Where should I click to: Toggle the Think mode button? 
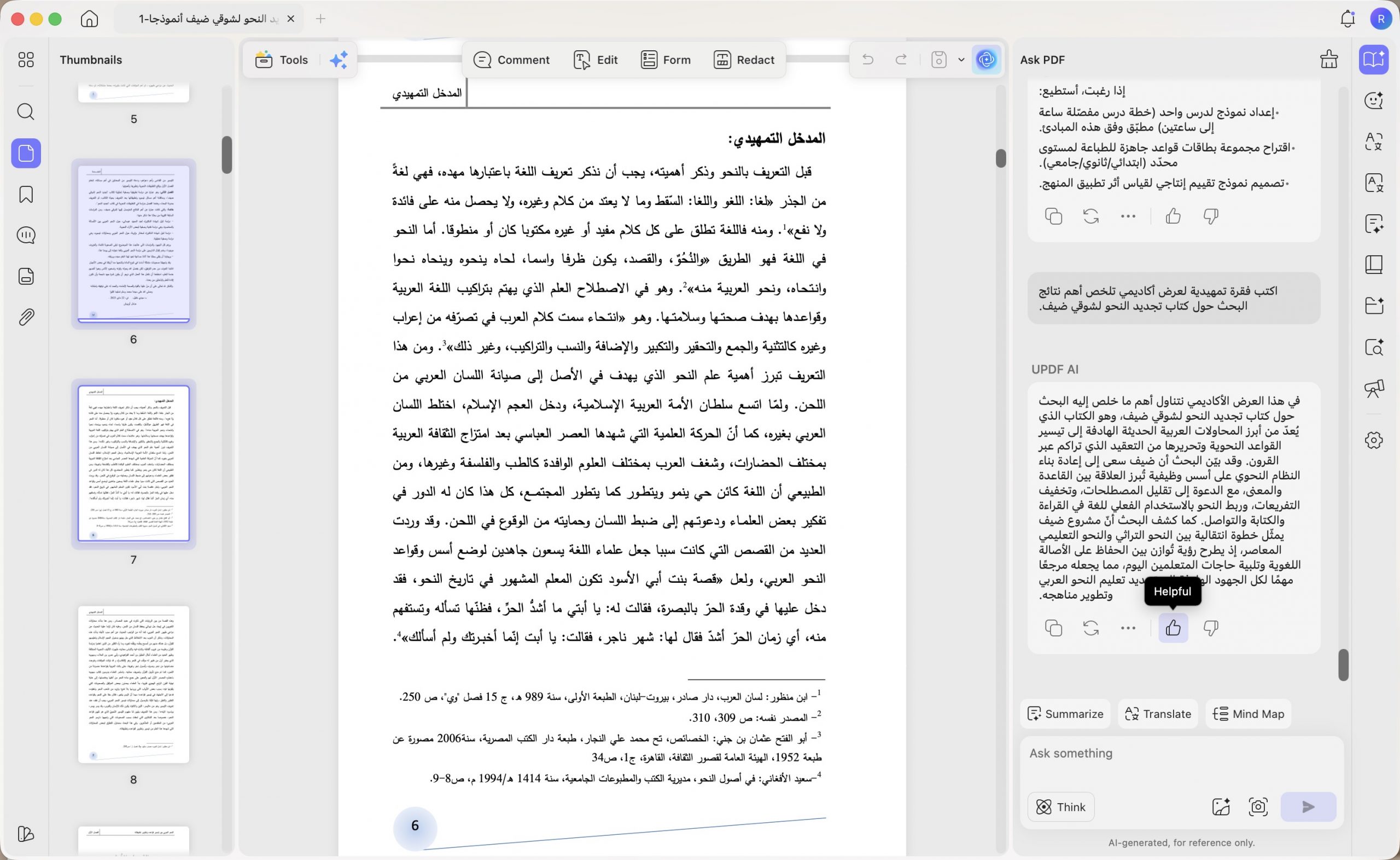[1061, 806]
